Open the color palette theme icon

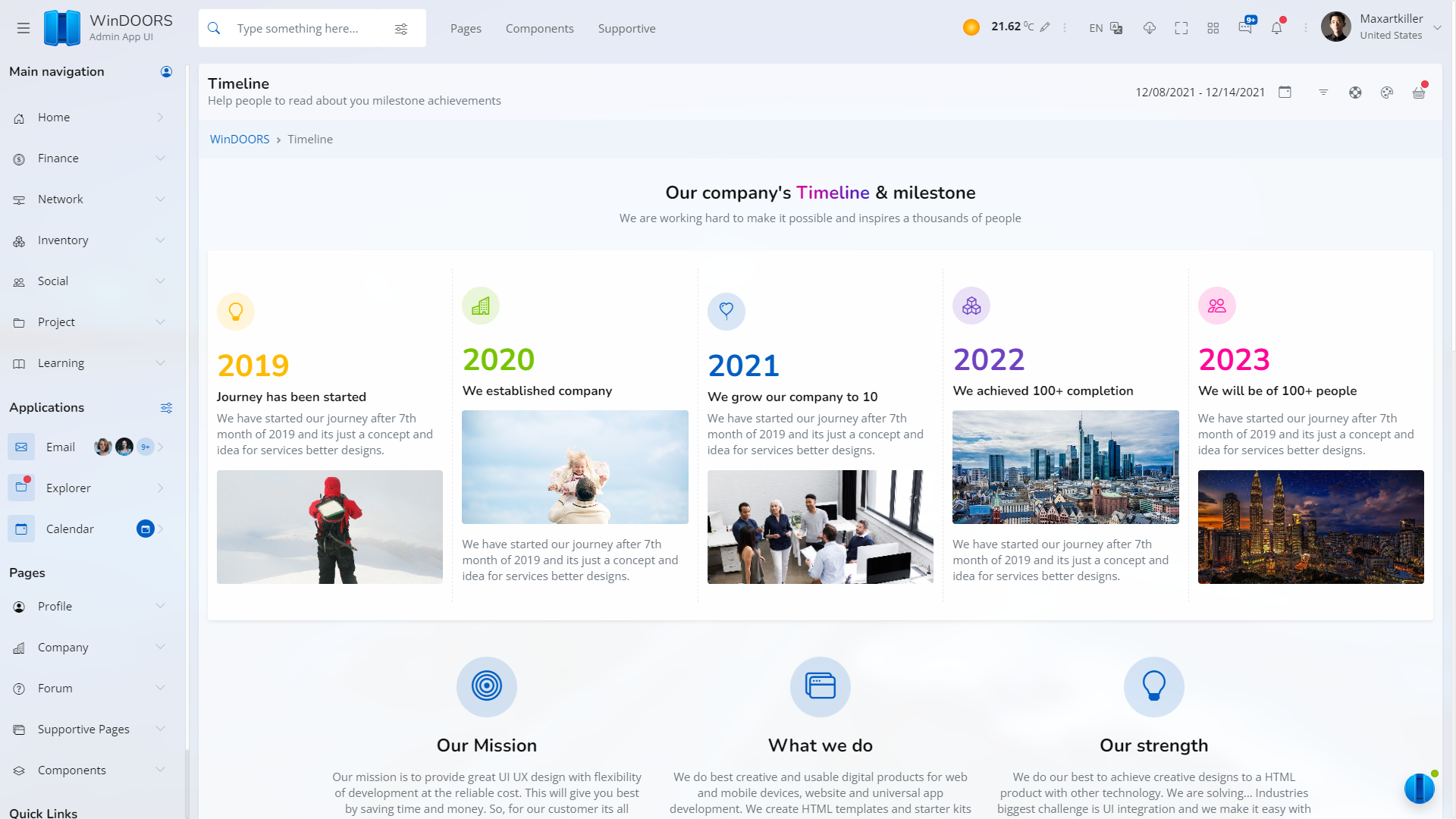point(1387,93)
